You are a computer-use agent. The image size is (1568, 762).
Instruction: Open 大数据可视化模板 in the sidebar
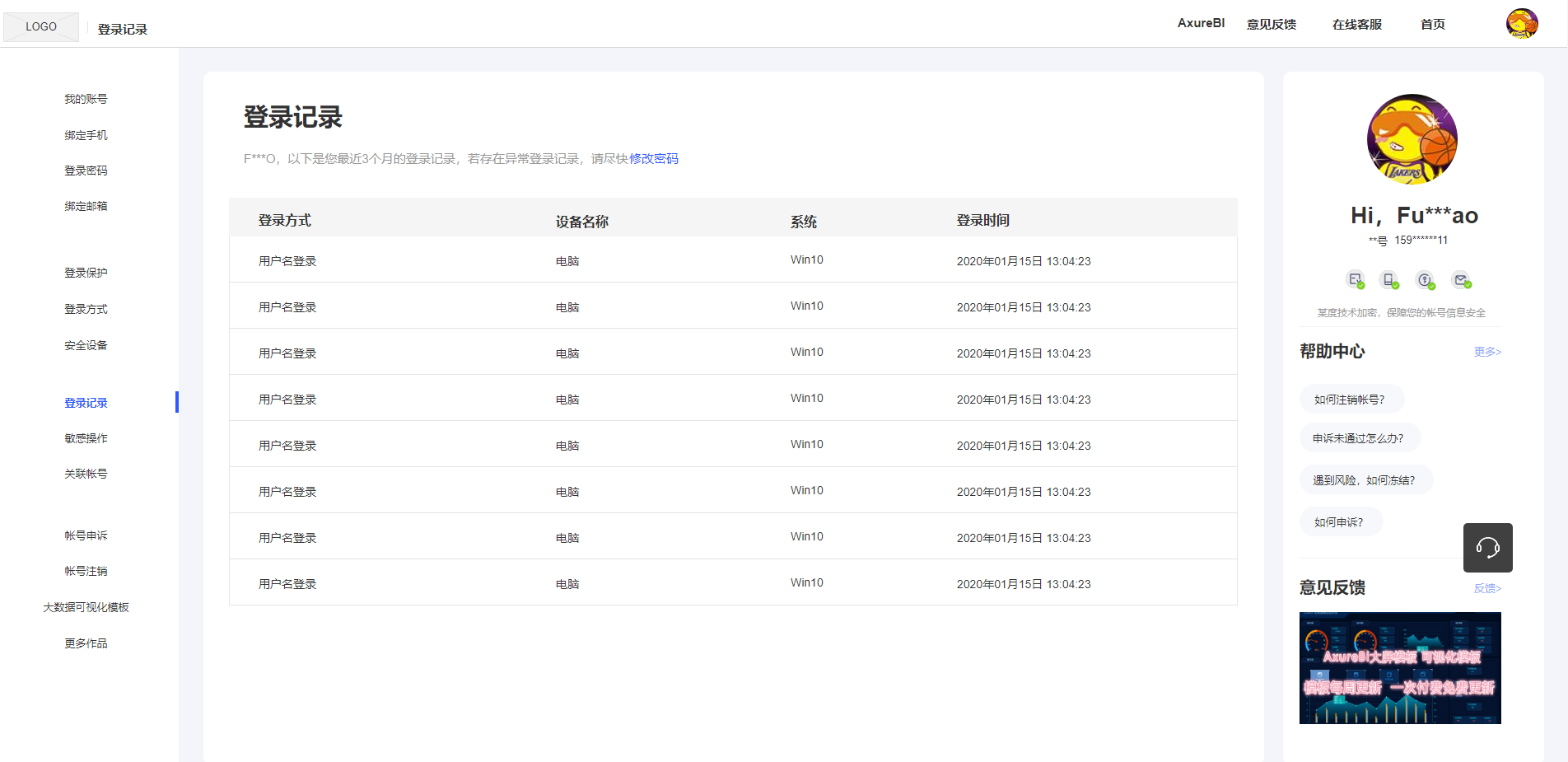click(x=86, y=607)
